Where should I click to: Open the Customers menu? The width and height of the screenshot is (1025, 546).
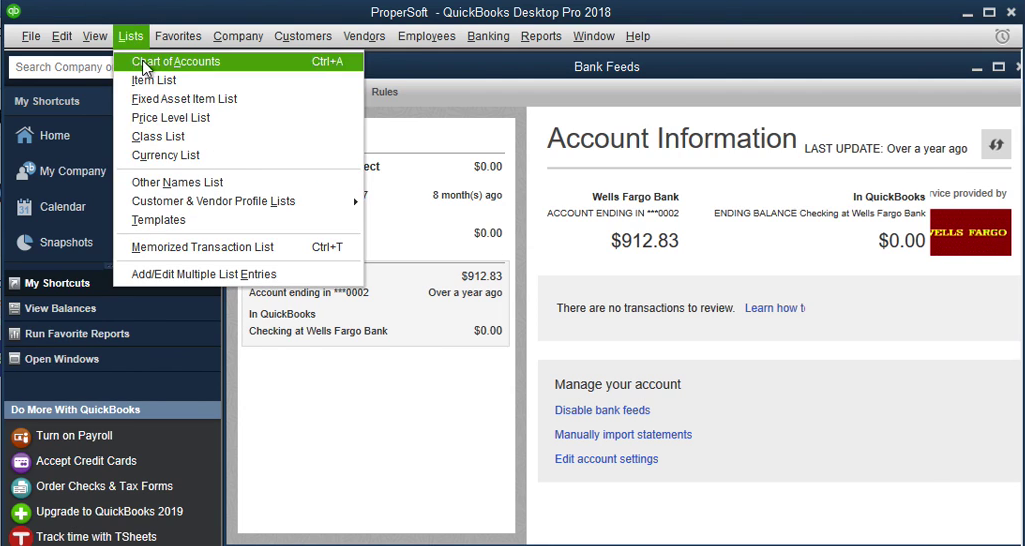pyautogui.click(x=303, y=37)
